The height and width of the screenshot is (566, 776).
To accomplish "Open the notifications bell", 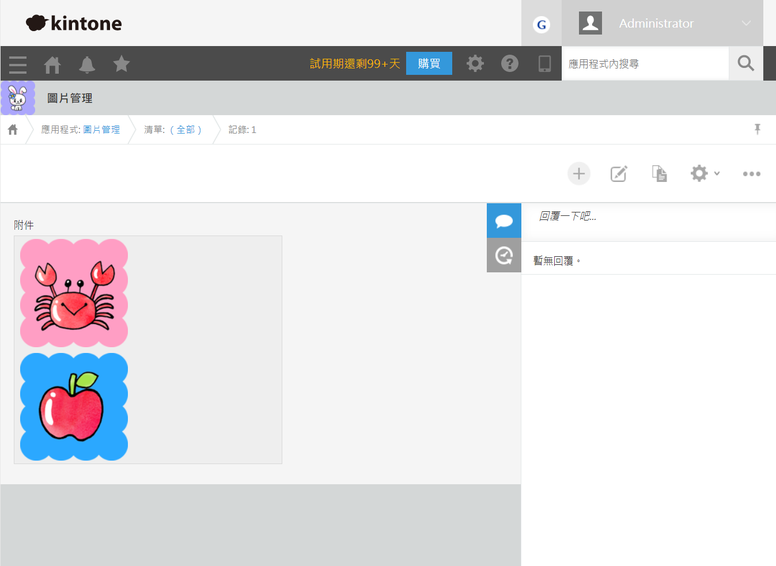I will point(87,64).
